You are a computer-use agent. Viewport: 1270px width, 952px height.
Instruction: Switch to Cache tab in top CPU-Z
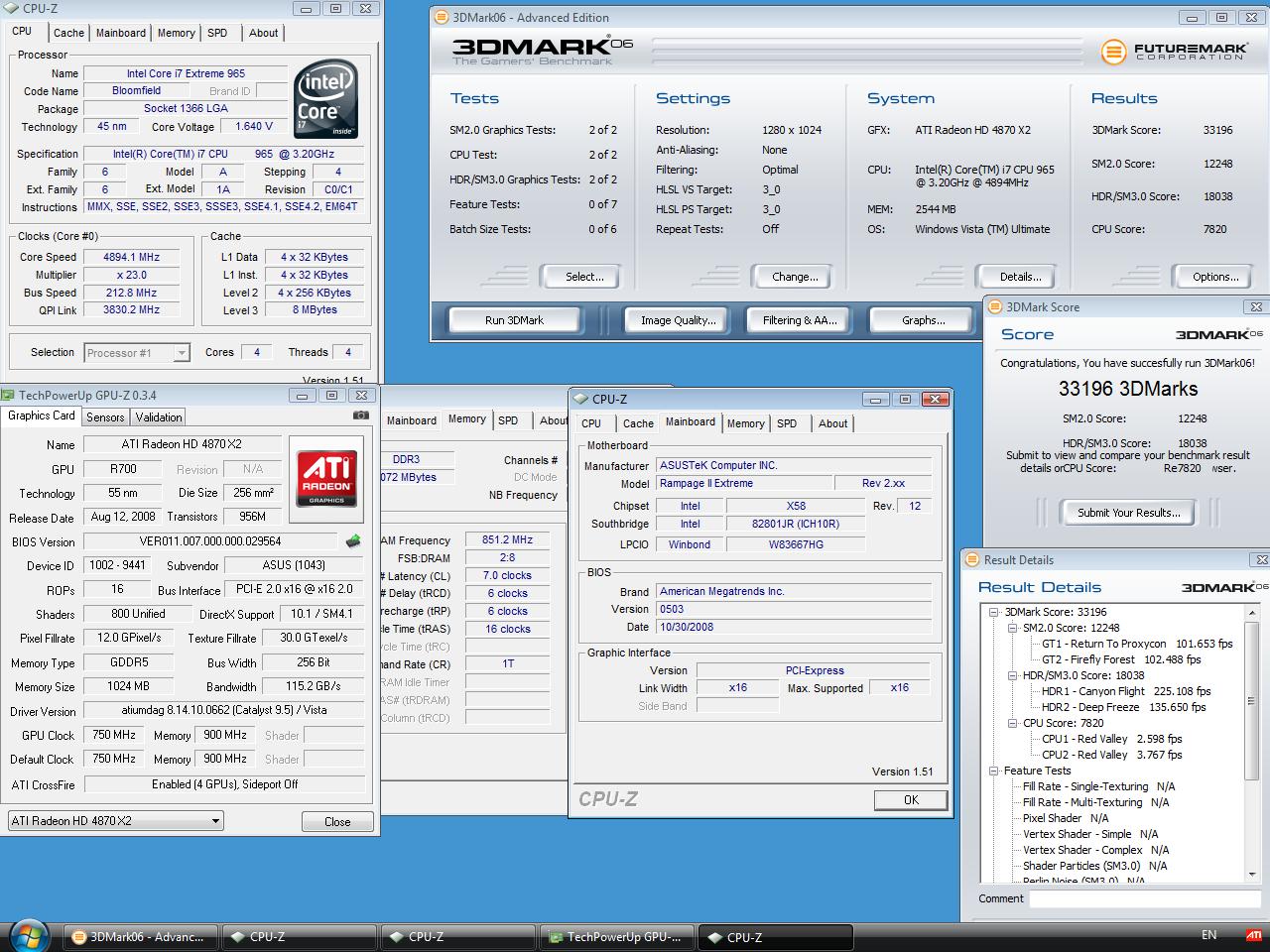68,33
